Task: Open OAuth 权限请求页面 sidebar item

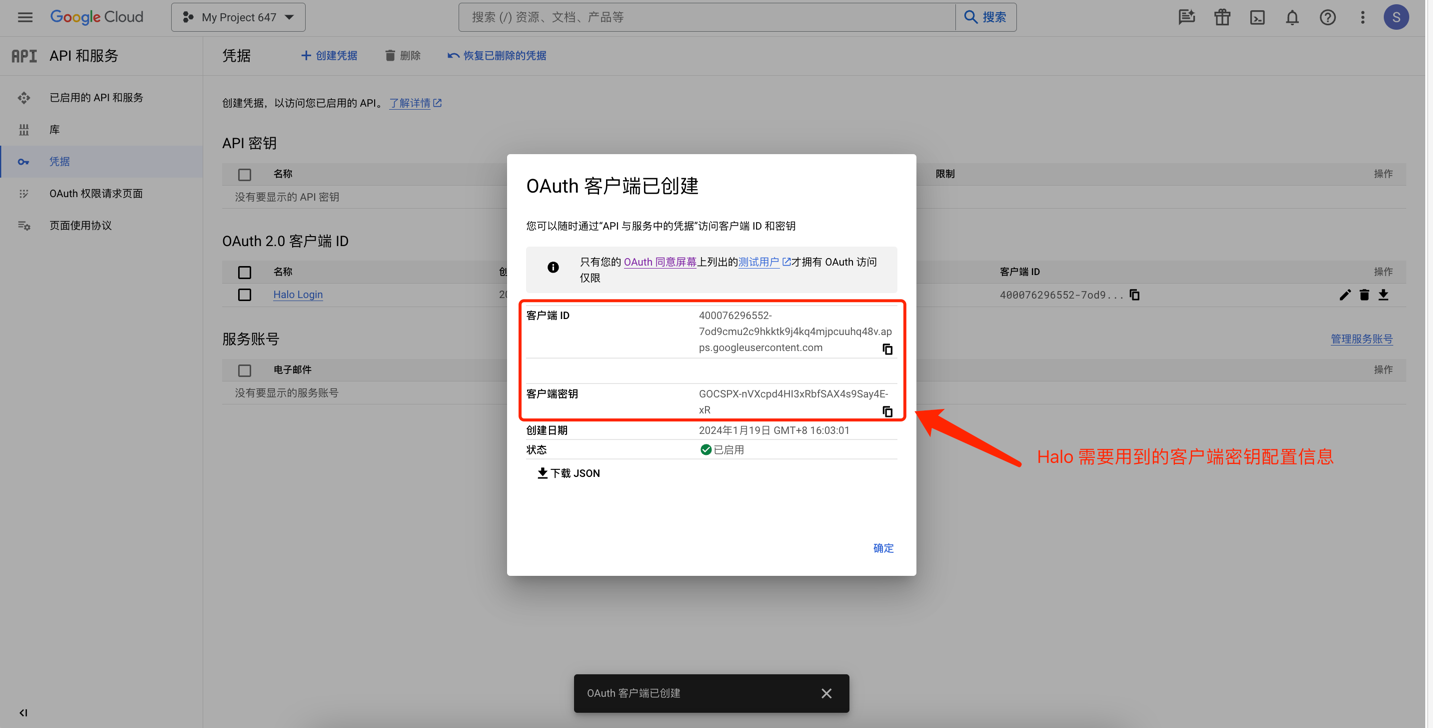Action: point(101,194)
